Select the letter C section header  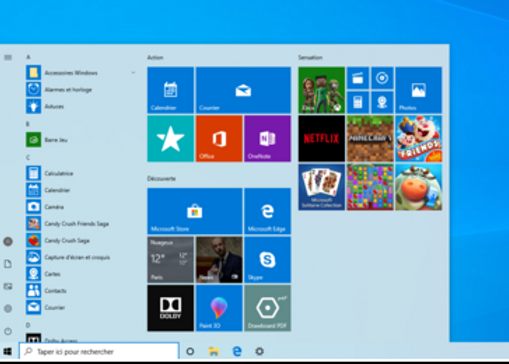point(28,157)
